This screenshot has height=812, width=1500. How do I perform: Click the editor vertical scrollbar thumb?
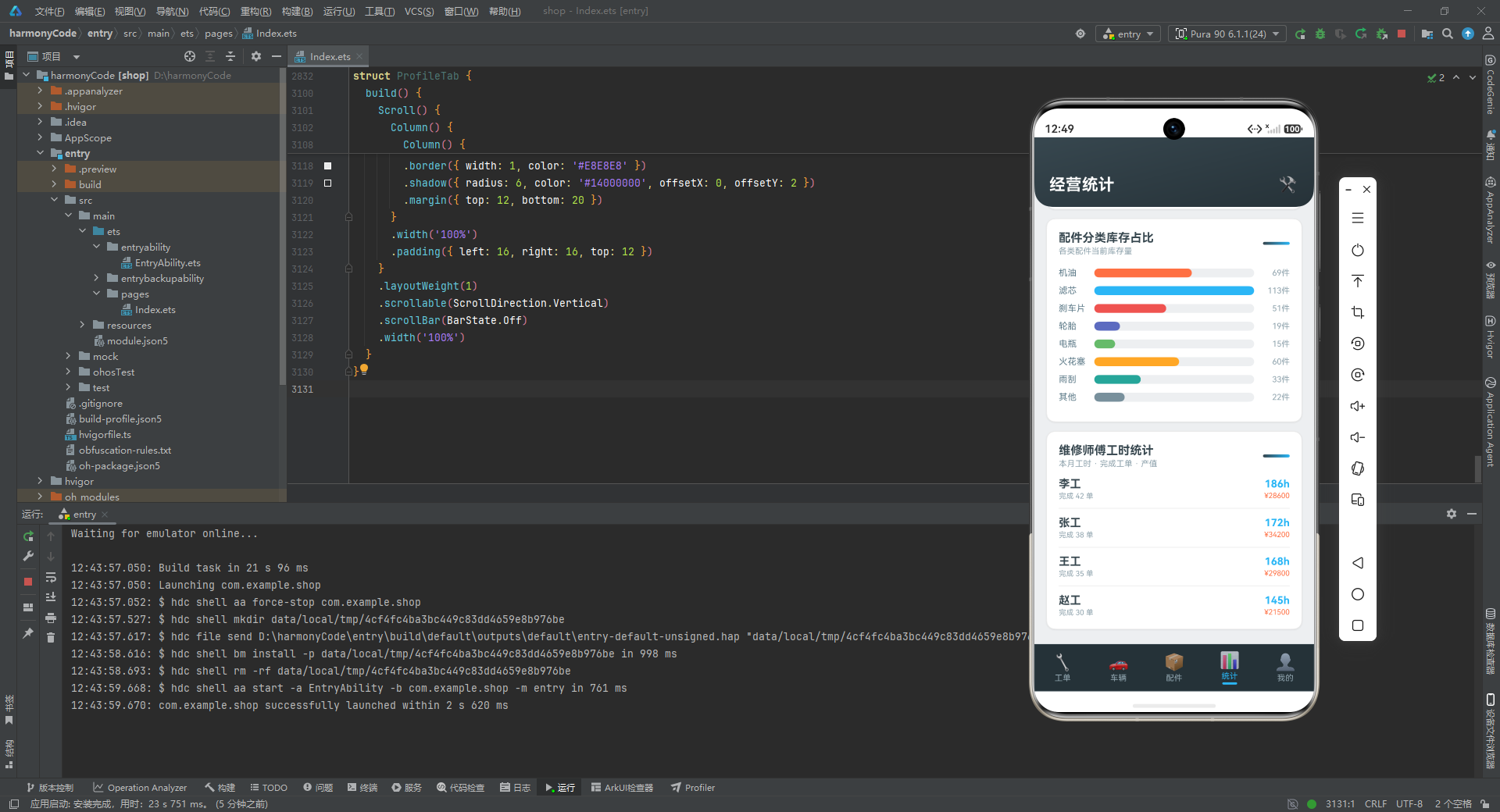click(1477, 468)
